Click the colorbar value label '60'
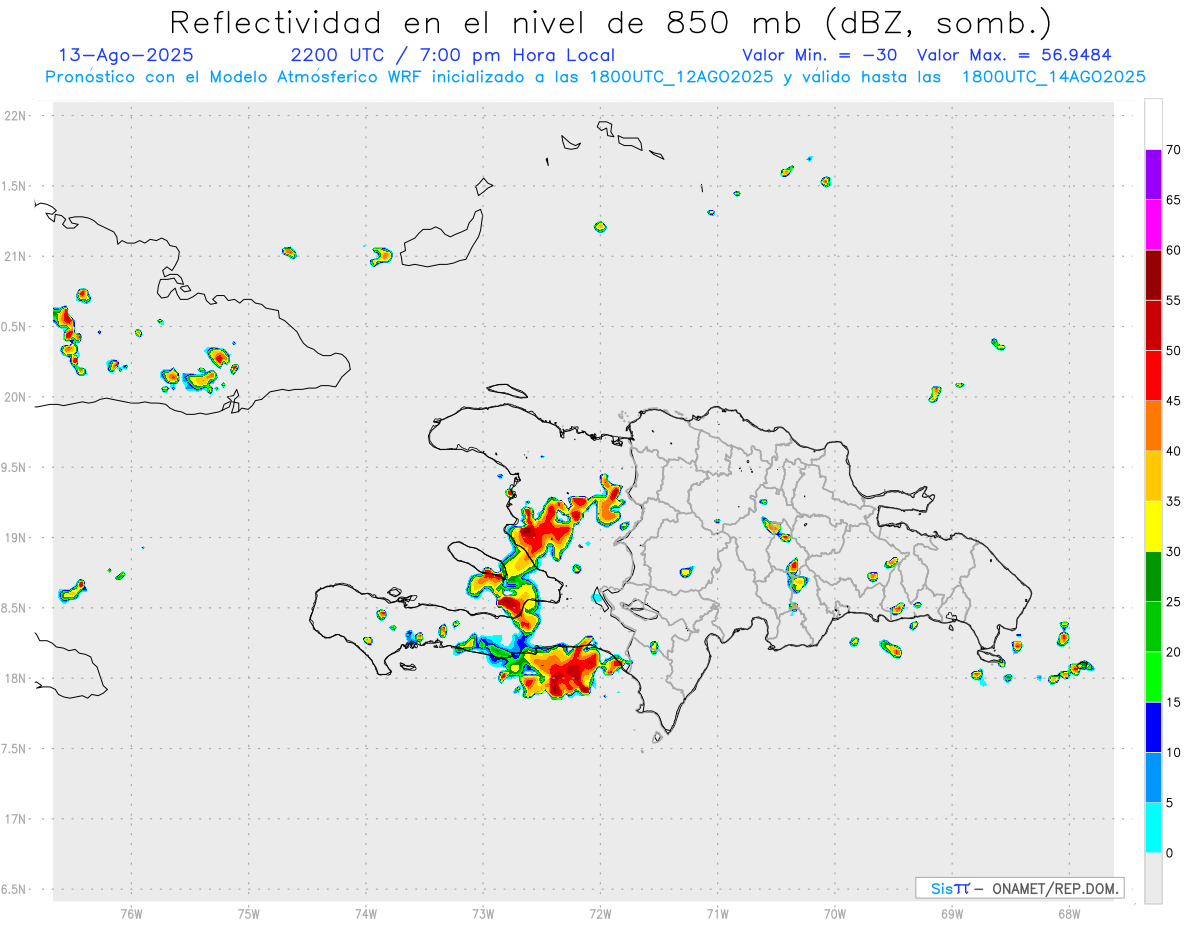 [x=1174, y=250]
